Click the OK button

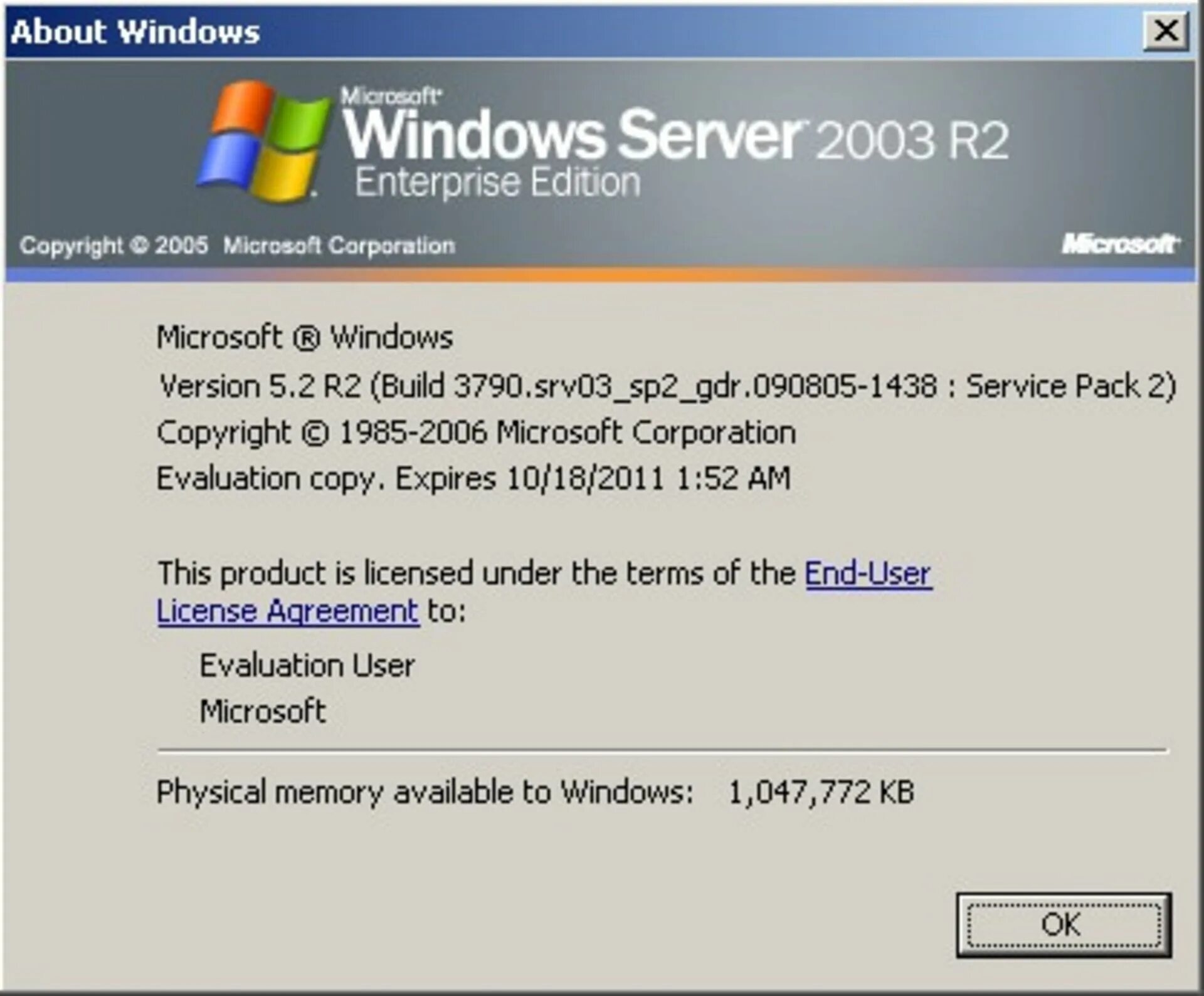pyautogui.click(x=1064, y=925)
